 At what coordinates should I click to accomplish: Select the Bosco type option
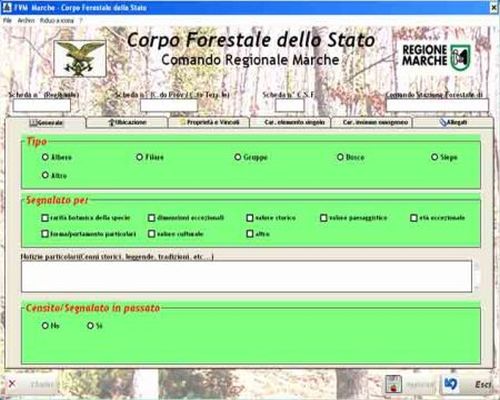(340, 157)
